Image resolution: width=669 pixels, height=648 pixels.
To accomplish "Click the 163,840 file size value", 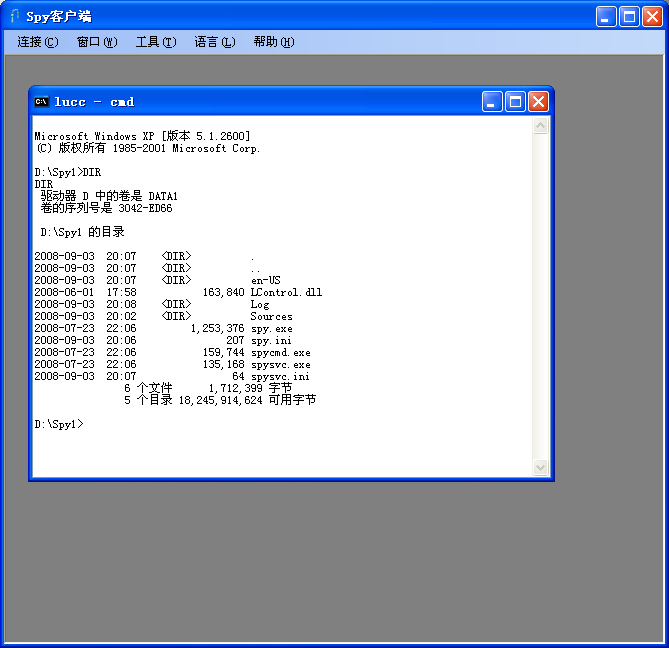I will click(224, 292).
